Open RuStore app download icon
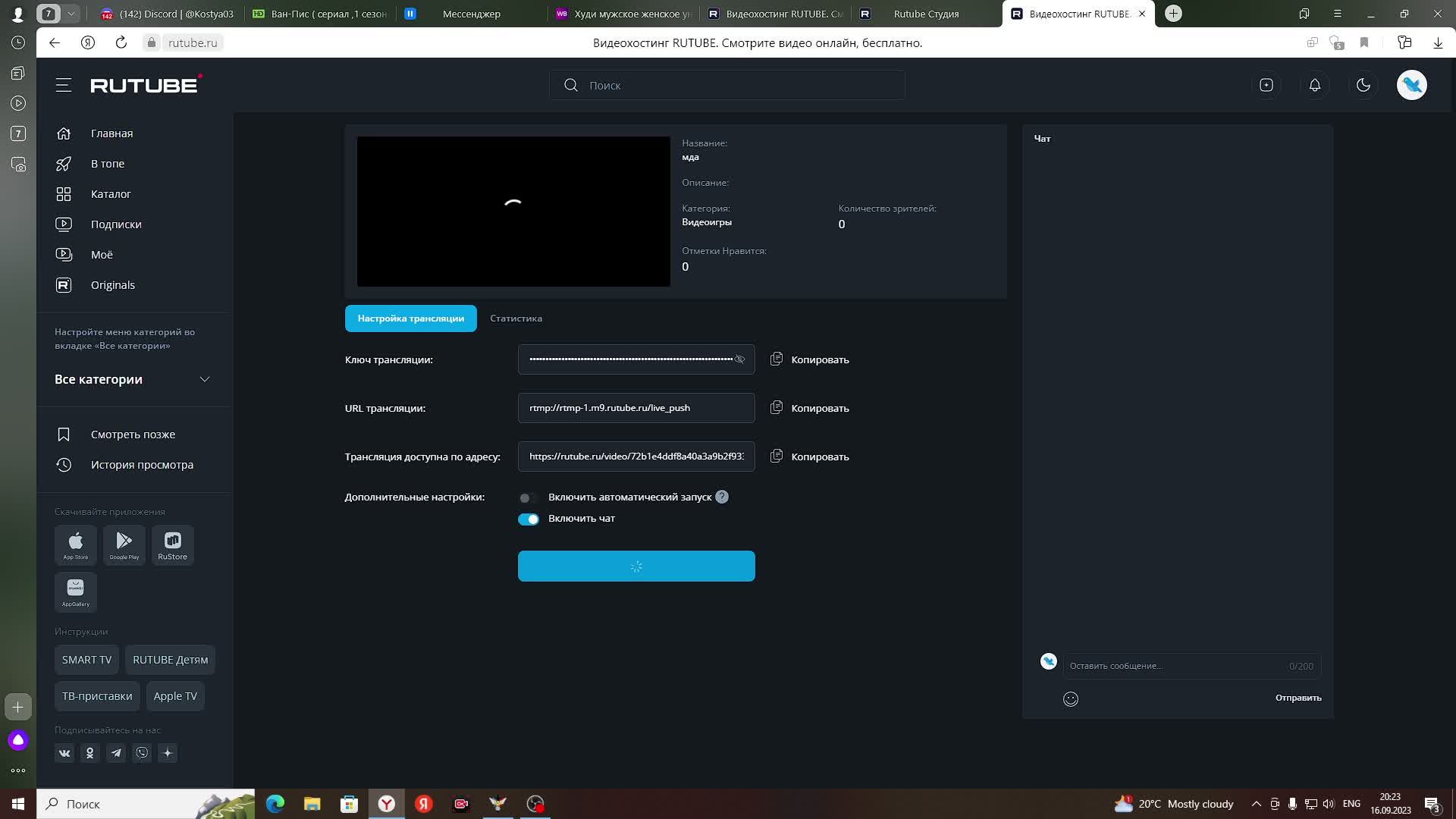This screenshot has width=1456, height=819. (x=173, y=544)
